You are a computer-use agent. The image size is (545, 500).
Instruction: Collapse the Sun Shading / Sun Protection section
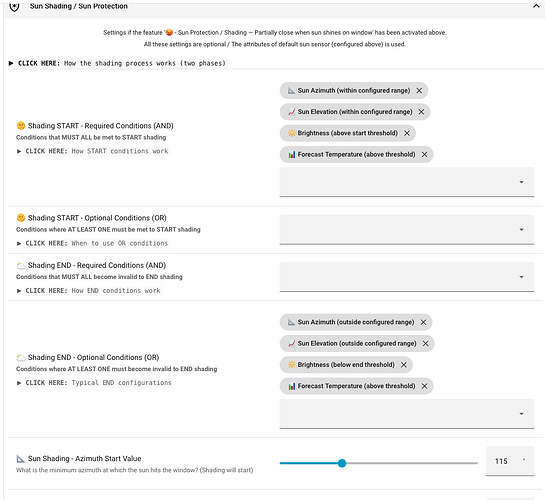536,6
